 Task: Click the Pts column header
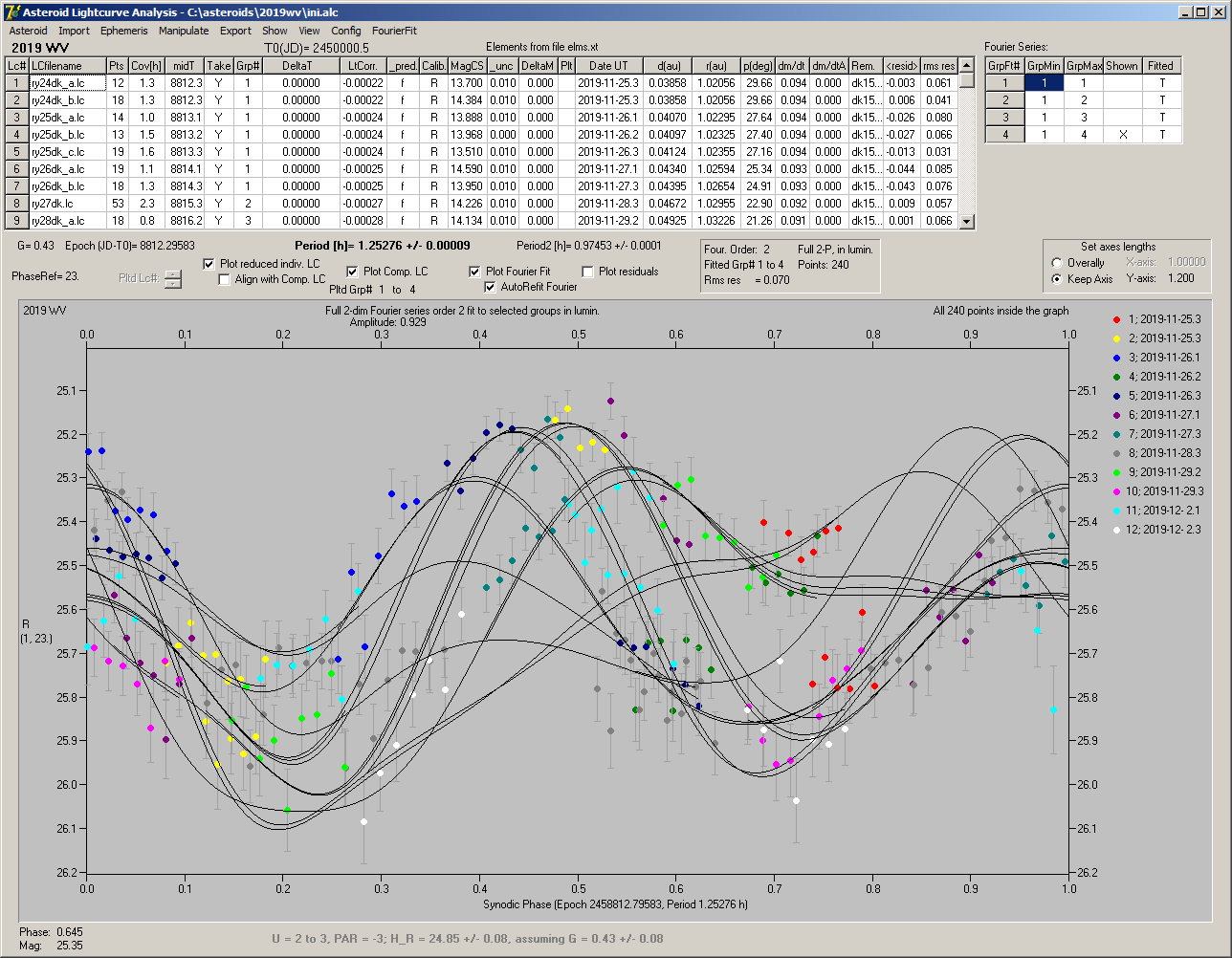117,66
